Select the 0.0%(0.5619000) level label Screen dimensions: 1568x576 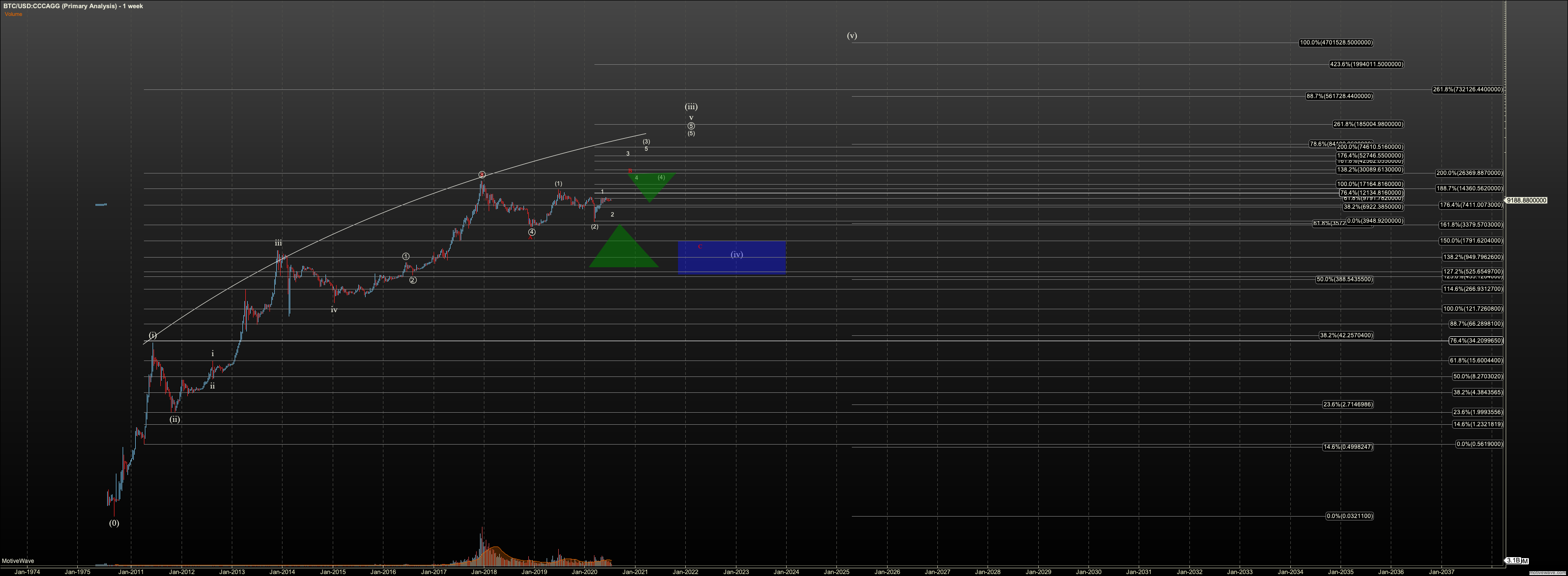tap(1479, 444)
